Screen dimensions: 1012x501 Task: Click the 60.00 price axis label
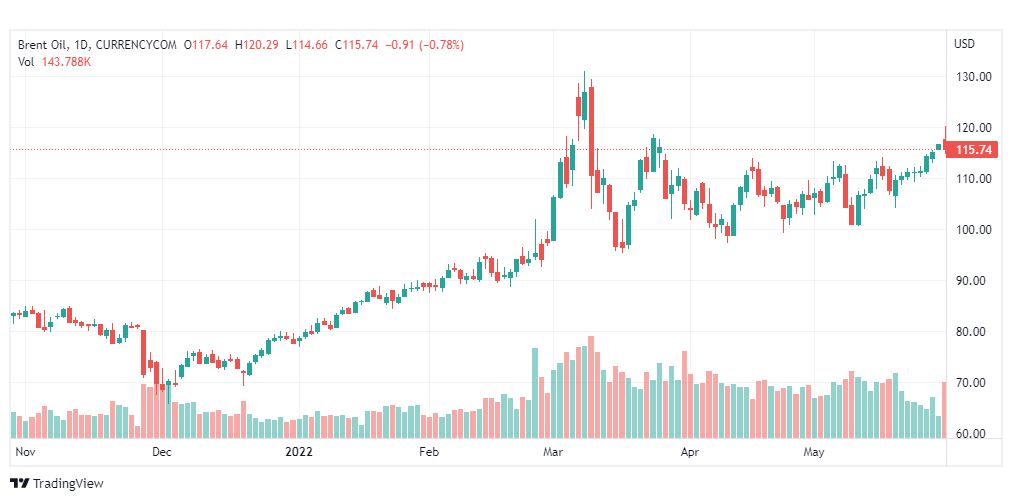[973, 434]
